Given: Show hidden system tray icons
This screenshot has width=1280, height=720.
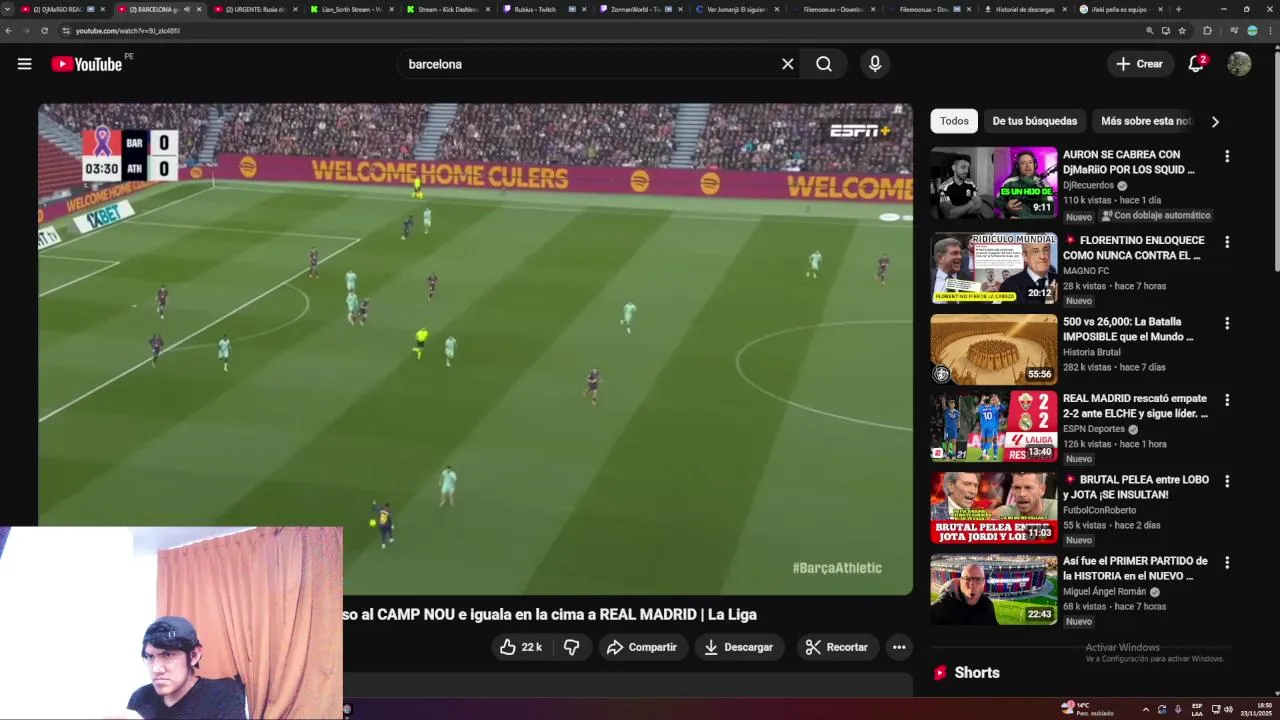Looking at the screenshot, I should [x=1146, y=710].
